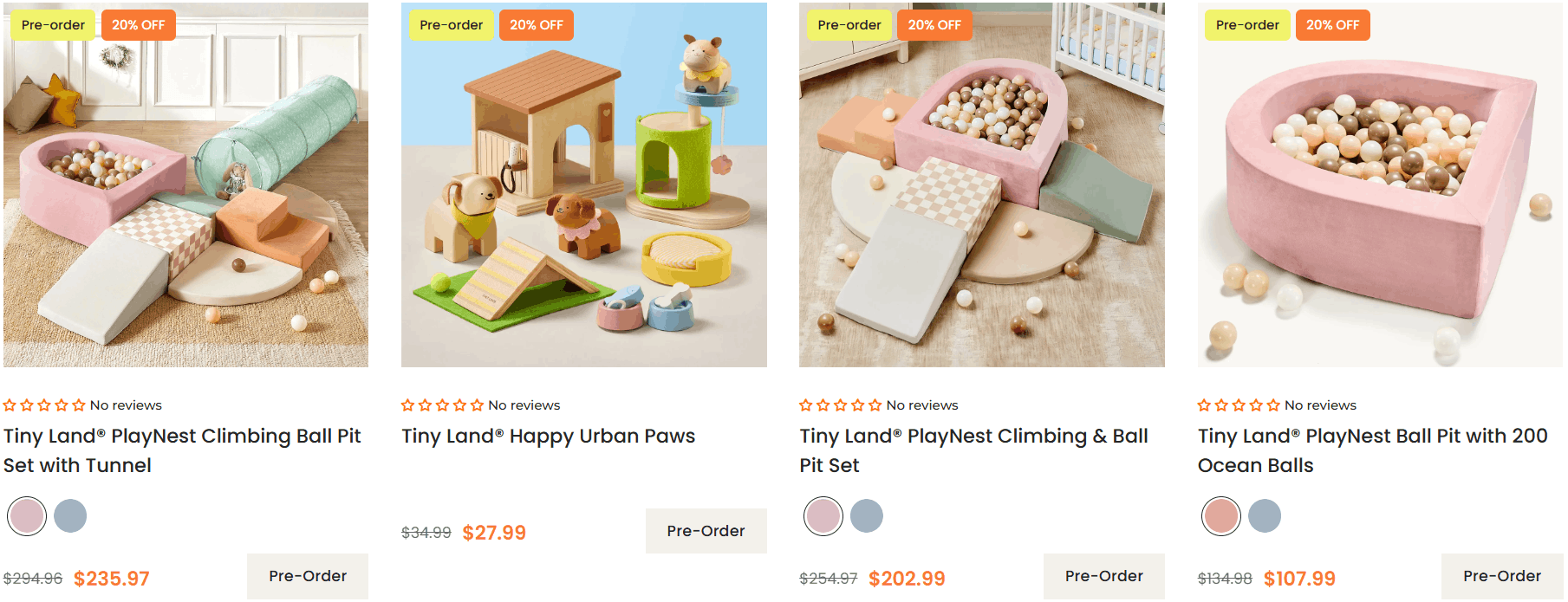
Task: Pre-Order the Climbing Ball Pit Set with Tunnel
Action: pyautogui.click(x=308, y=576)
